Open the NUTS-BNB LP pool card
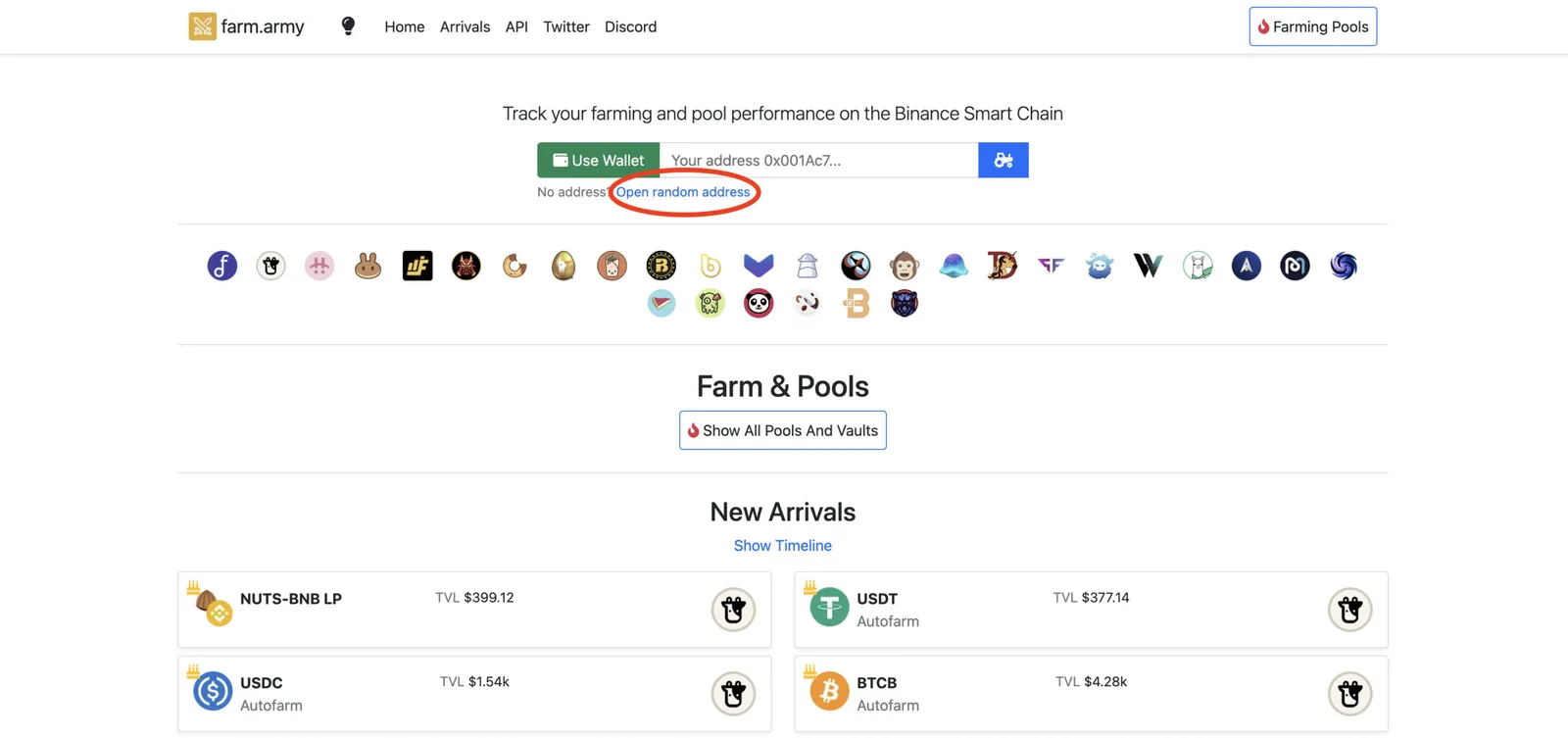1568x738 pixels. 474,610
